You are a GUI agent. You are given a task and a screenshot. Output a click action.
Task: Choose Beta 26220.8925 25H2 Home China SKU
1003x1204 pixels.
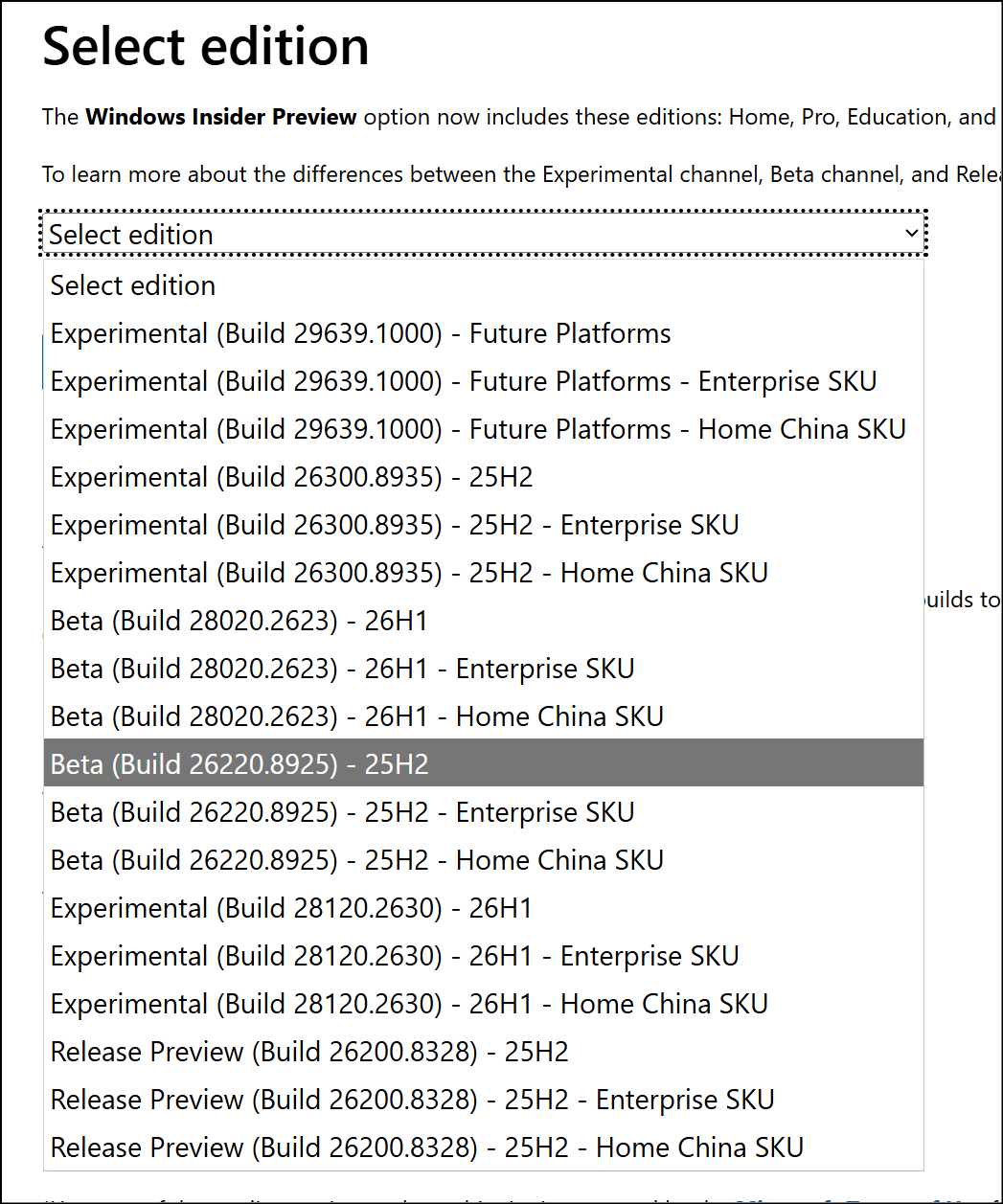(x=484, y=860)
